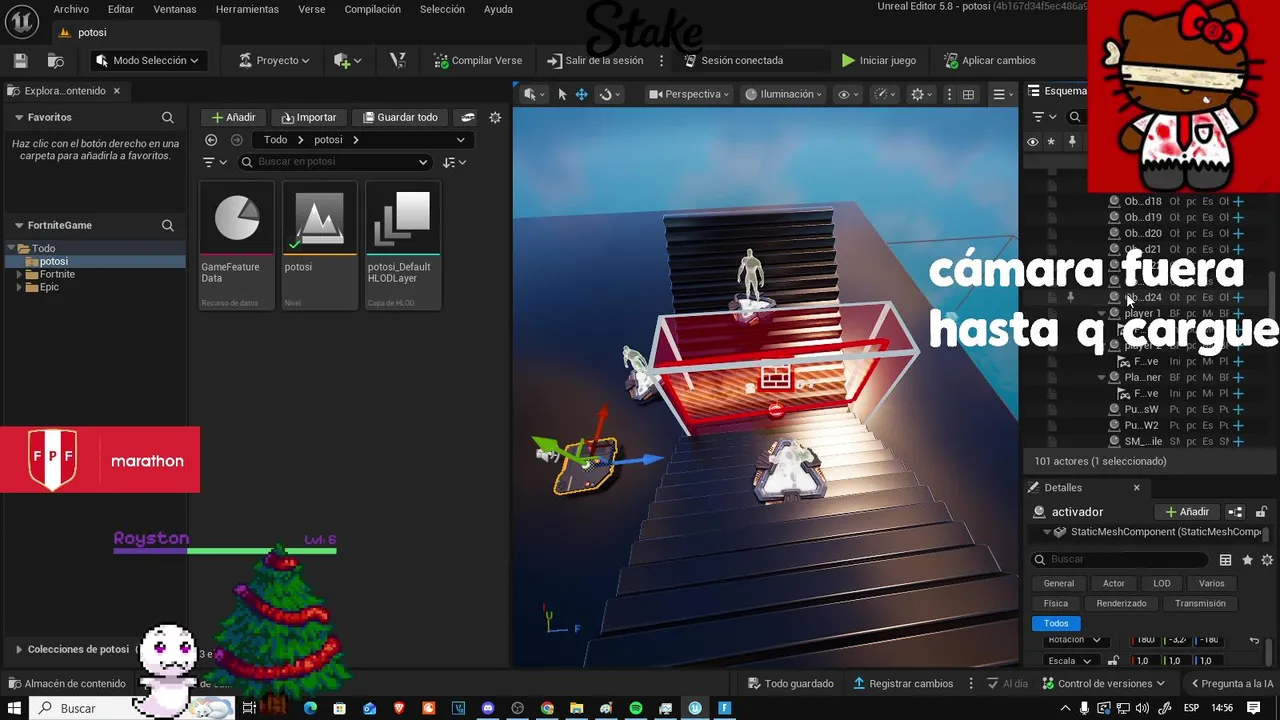Expand the Epic folder

[x=19, y=287]
